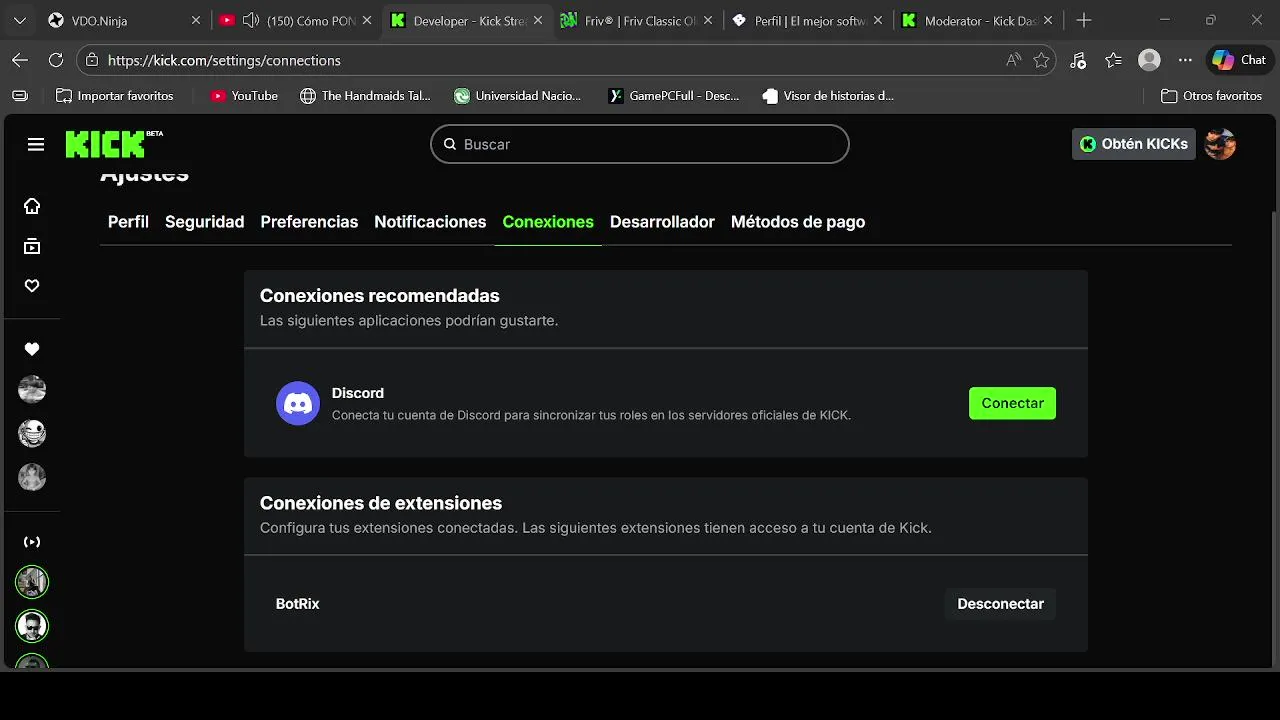1280x720 pixels.
Task: Open the Kick hamburger sidebar menu
Action: (36, 144)
